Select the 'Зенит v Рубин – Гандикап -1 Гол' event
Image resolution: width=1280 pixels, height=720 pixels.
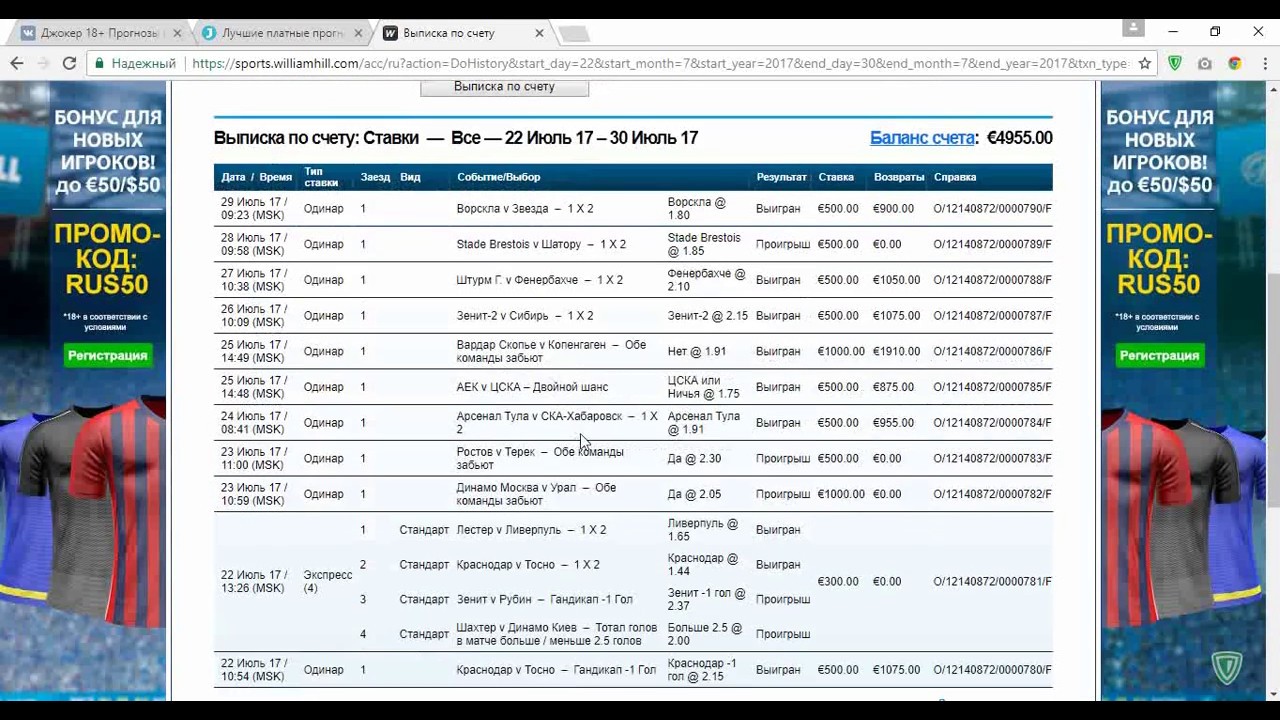coord(544,600)
